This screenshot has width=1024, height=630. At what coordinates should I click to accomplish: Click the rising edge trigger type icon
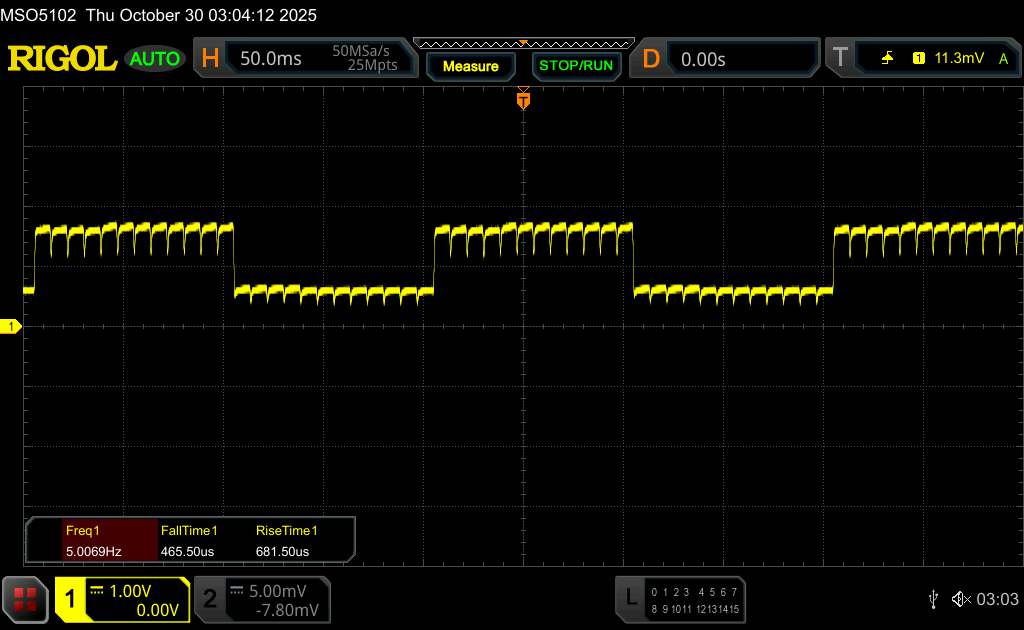[x=887, y=59]
